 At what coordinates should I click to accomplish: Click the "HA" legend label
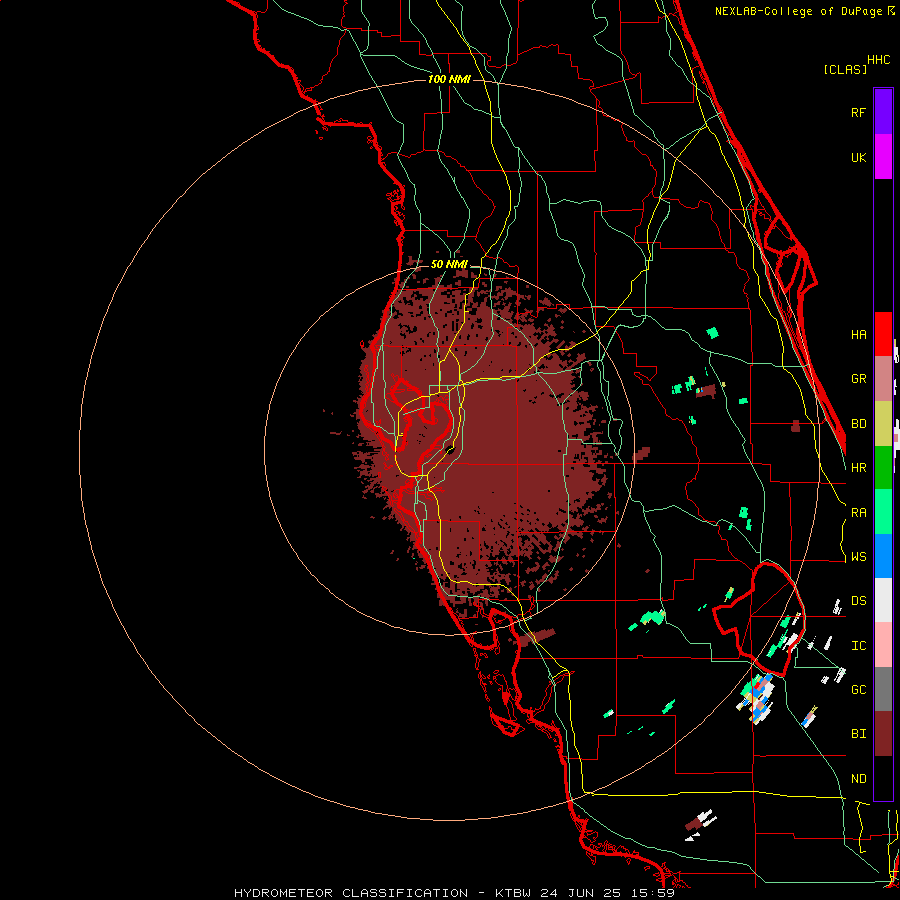tap(858, 335)
